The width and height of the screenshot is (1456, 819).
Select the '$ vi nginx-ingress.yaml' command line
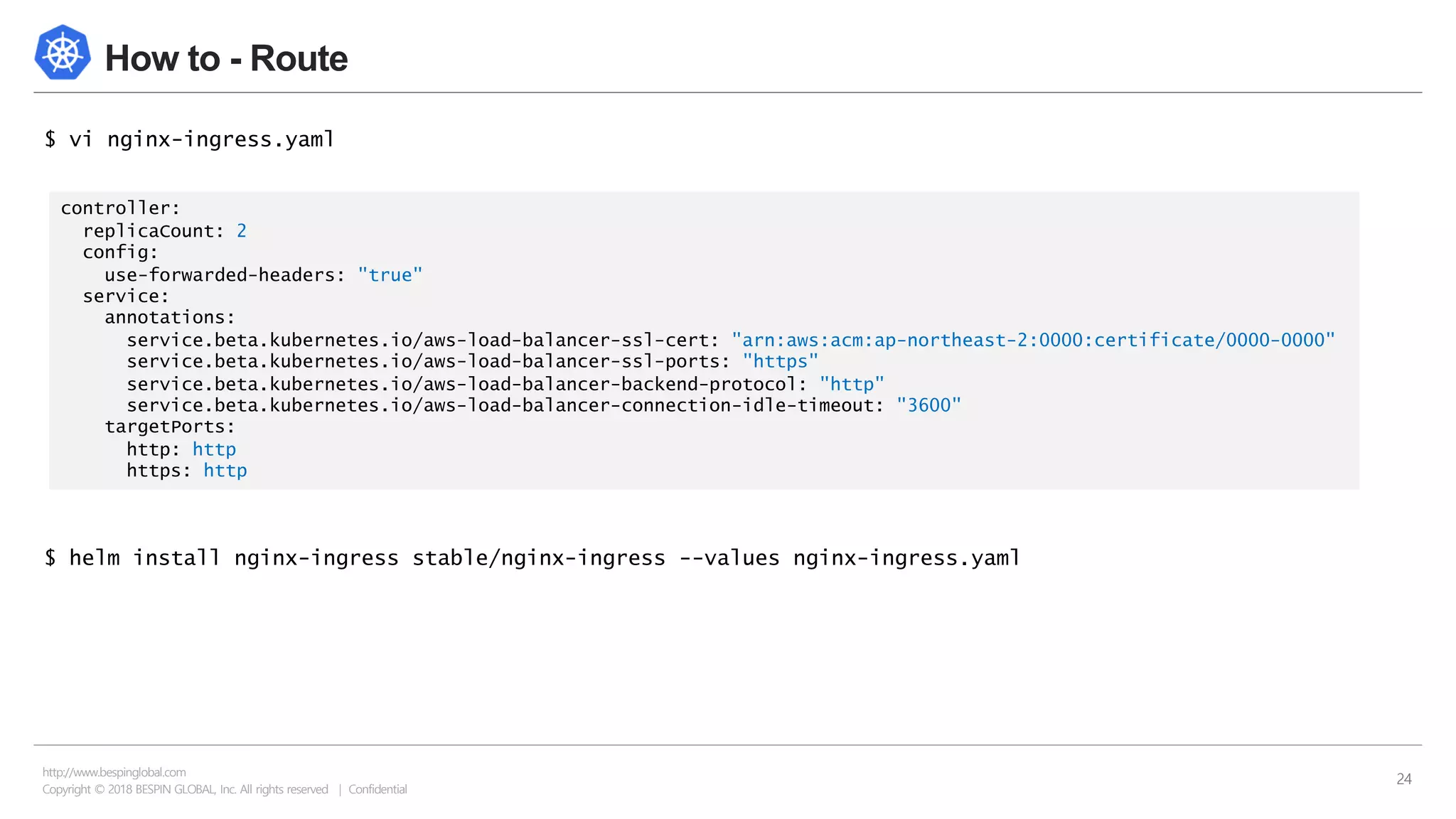(x=189, y=139)
